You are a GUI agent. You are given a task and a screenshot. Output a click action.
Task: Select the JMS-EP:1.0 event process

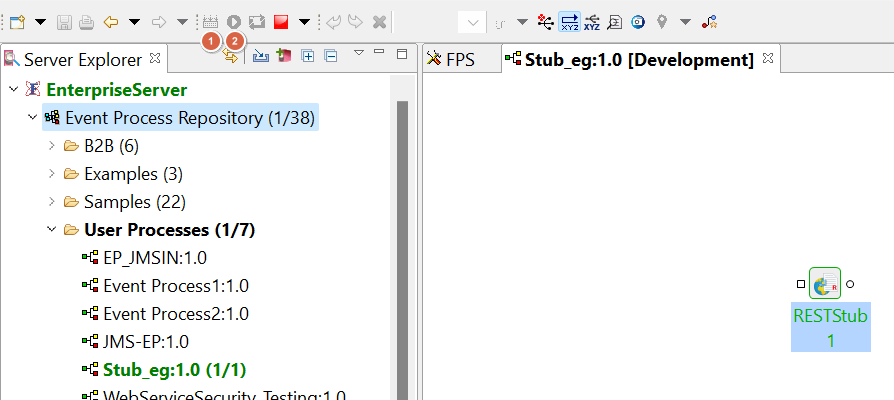[145, 341]
